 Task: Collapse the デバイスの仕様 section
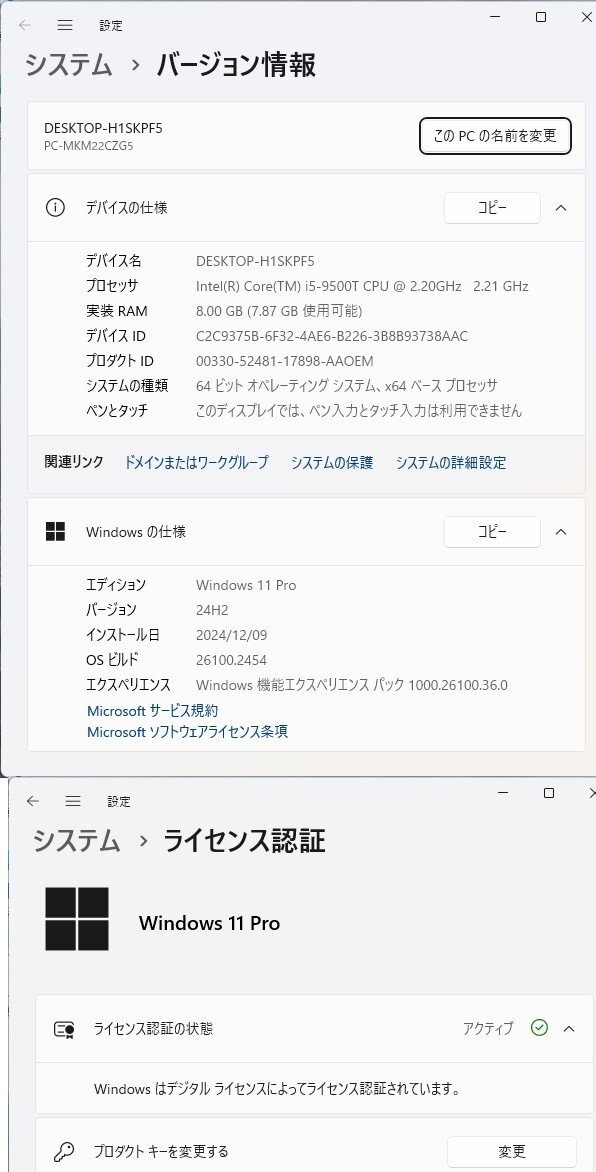(561, 208)
